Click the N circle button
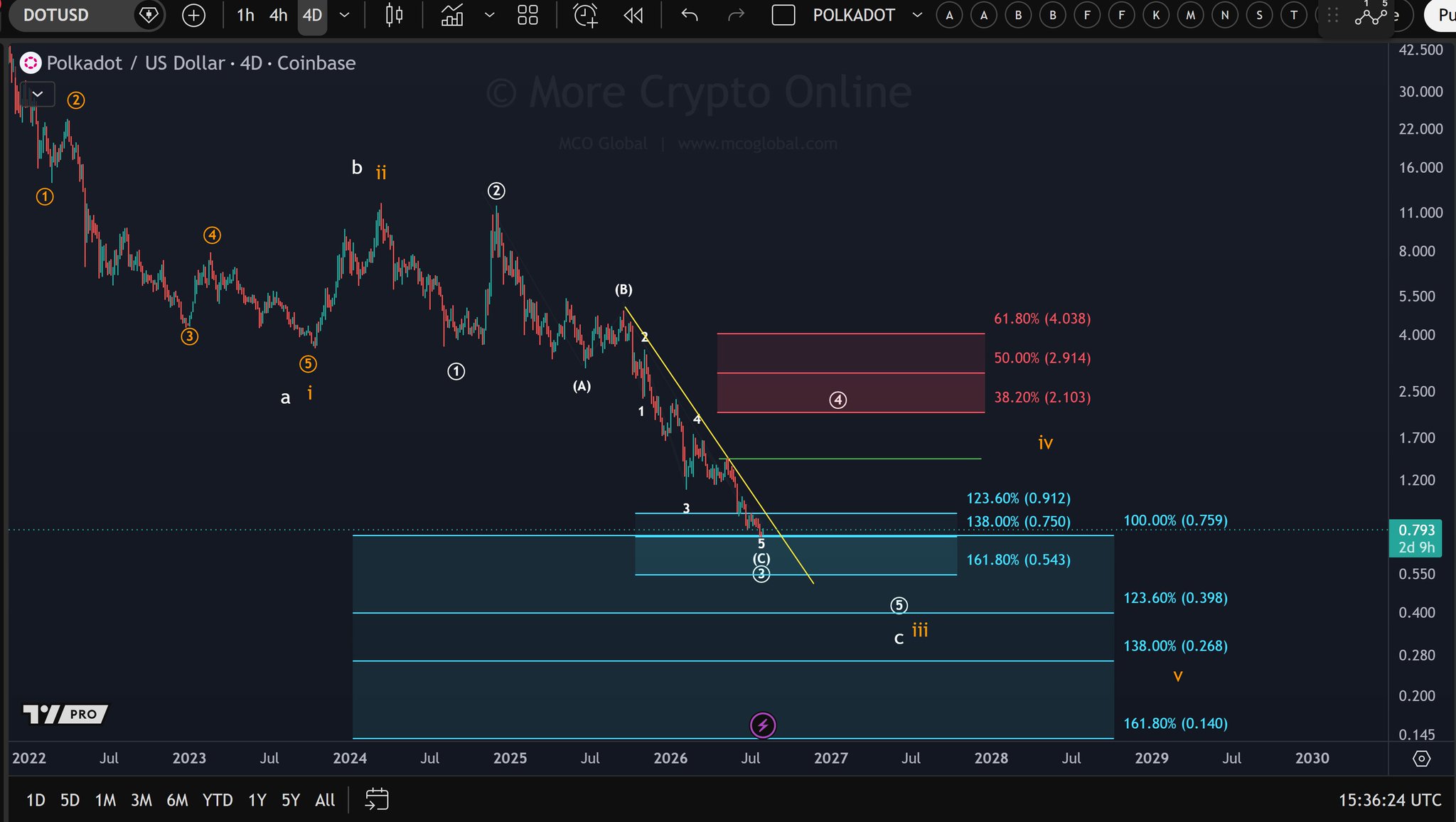 1225,15
